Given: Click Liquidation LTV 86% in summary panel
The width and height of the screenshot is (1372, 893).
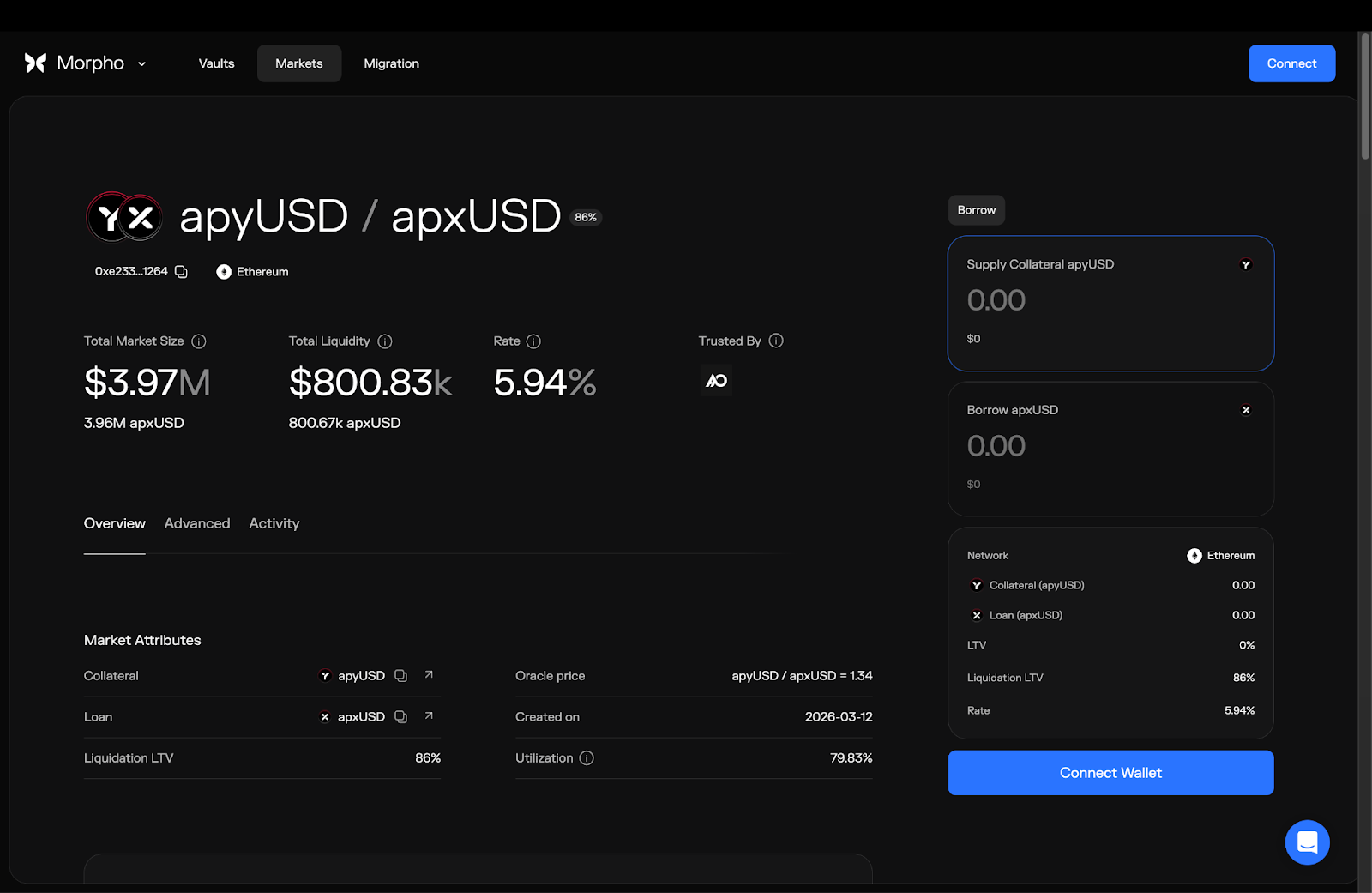Looking at the screenshot, I should point(1243,678).
